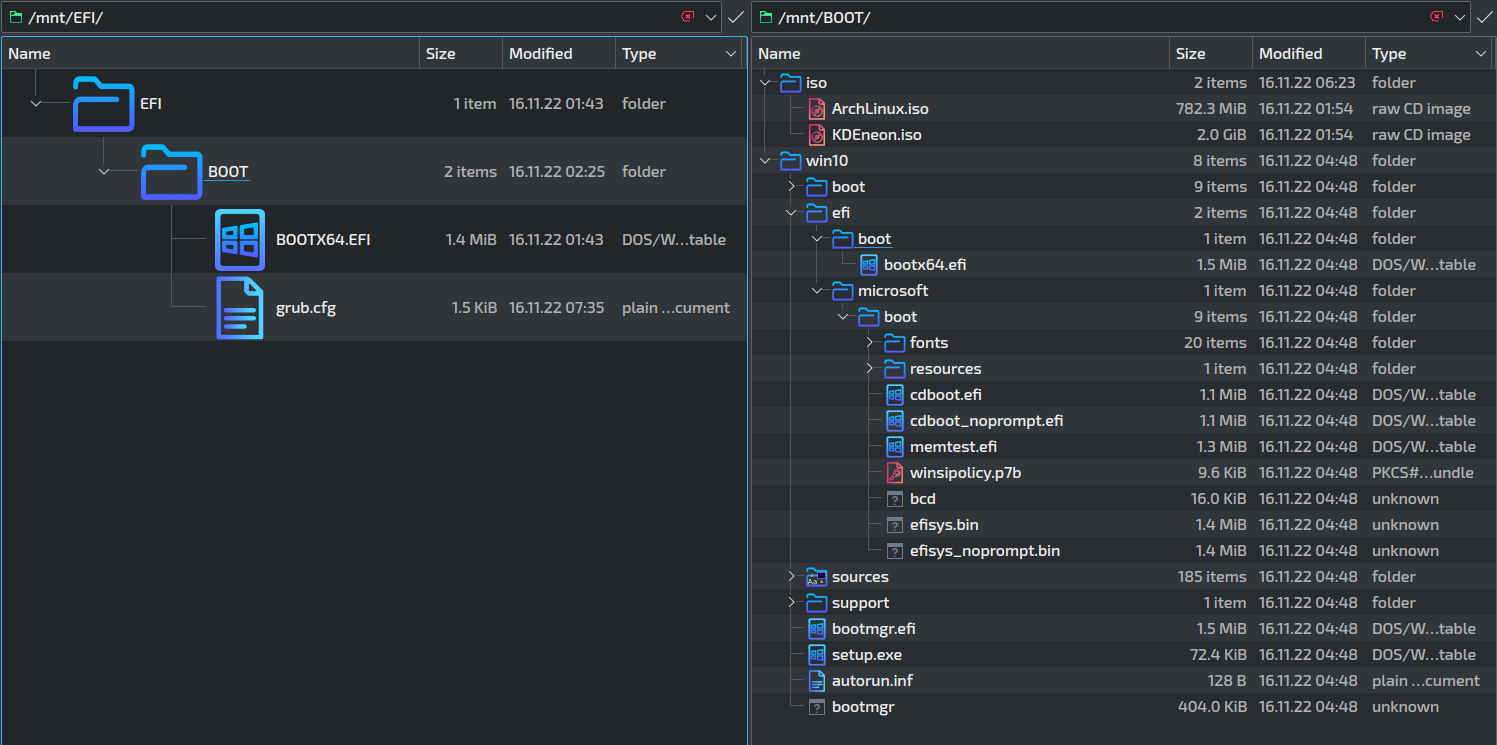Image resolution: width=1497 pixels, height=745 pixels.
Task: Select the boot folder under microsoft
Action: coord(1123,317)
